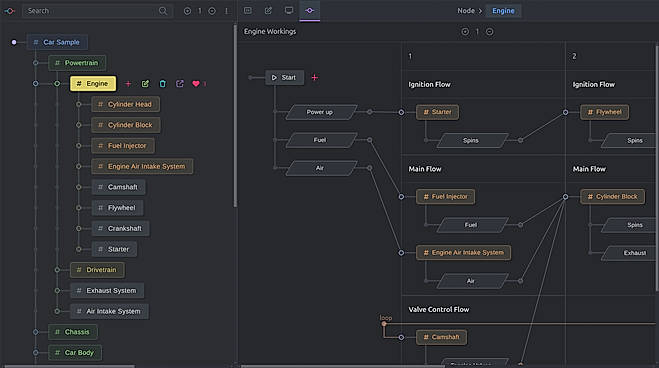Click the Node breadcrumb label
This screenshot has height=368, width=659.
(466, 11)
